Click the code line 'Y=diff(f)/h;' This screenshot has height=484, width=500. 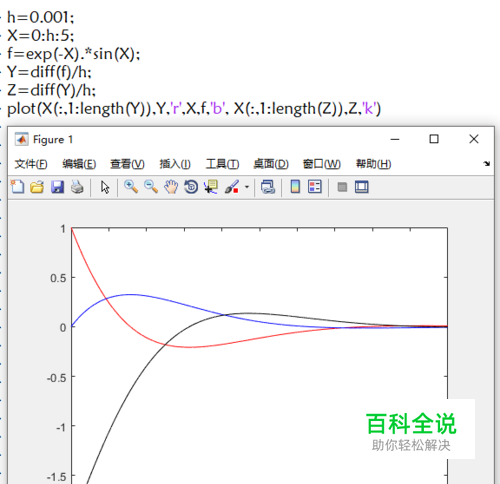pyautogui.click(x=49, y=72)
